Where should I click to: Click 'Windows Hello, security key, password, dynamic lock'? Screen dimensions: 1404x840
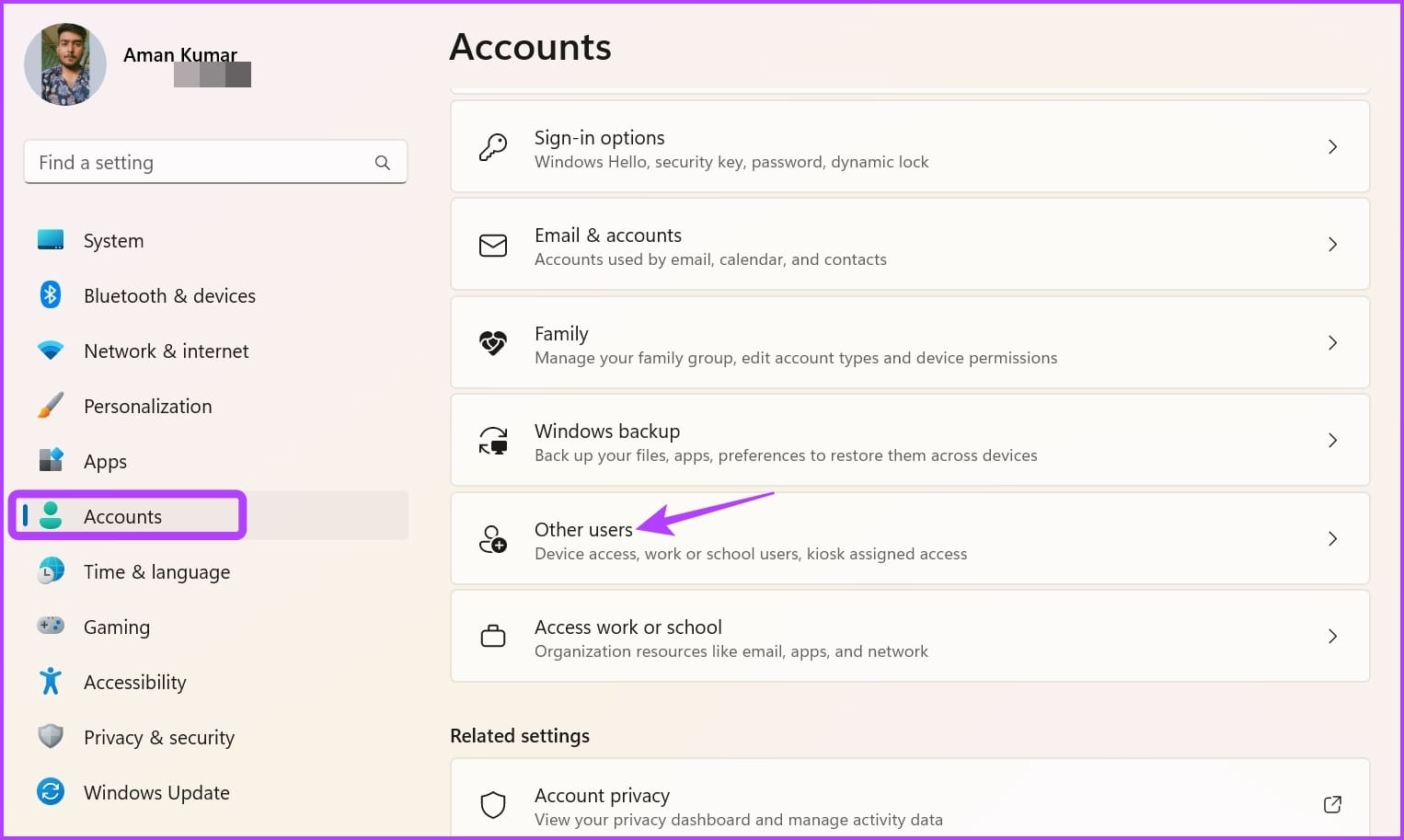(x=731, y=162)
